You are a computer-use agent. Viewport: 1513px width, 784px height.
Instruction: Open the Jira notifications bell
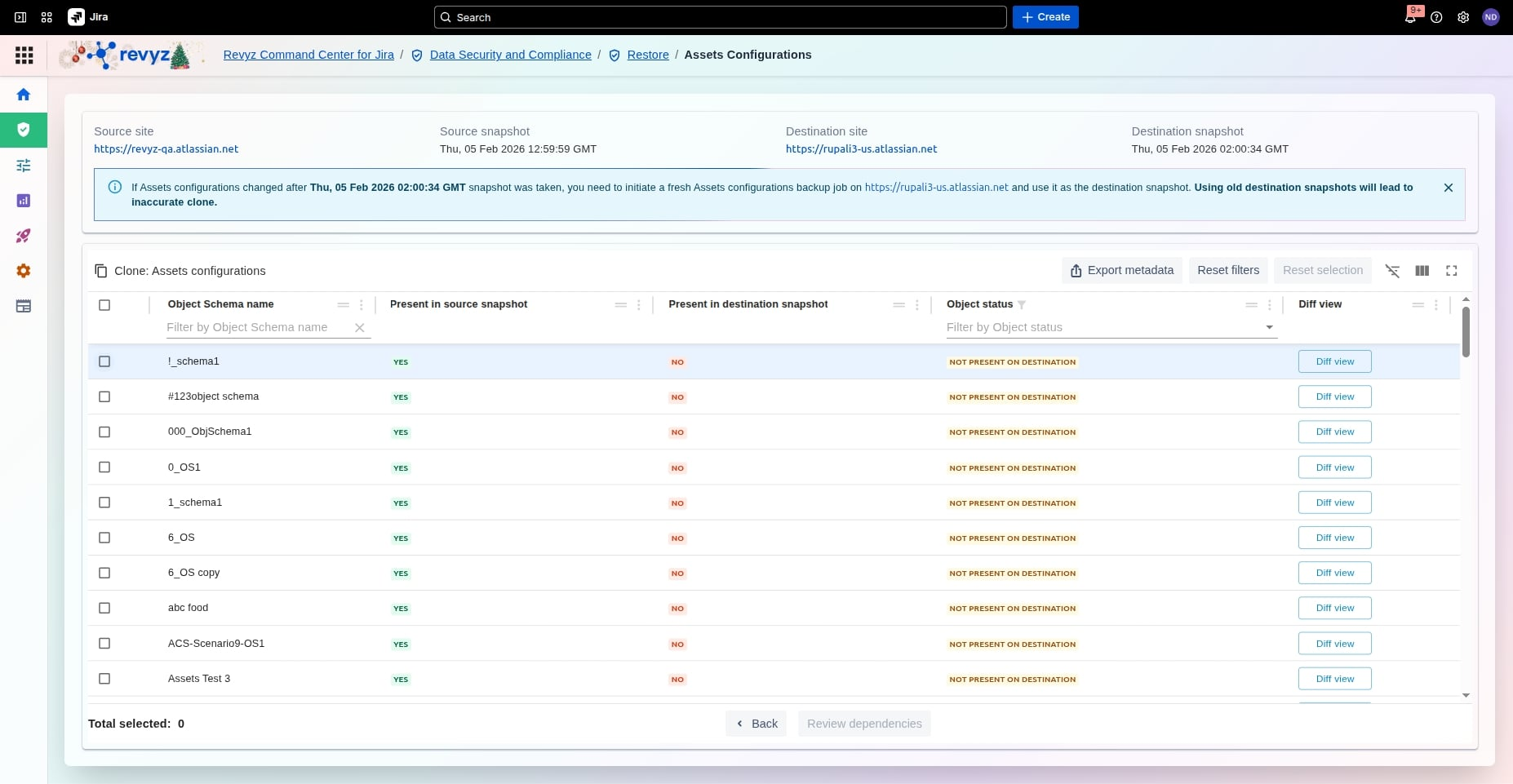pos(1410,17)
